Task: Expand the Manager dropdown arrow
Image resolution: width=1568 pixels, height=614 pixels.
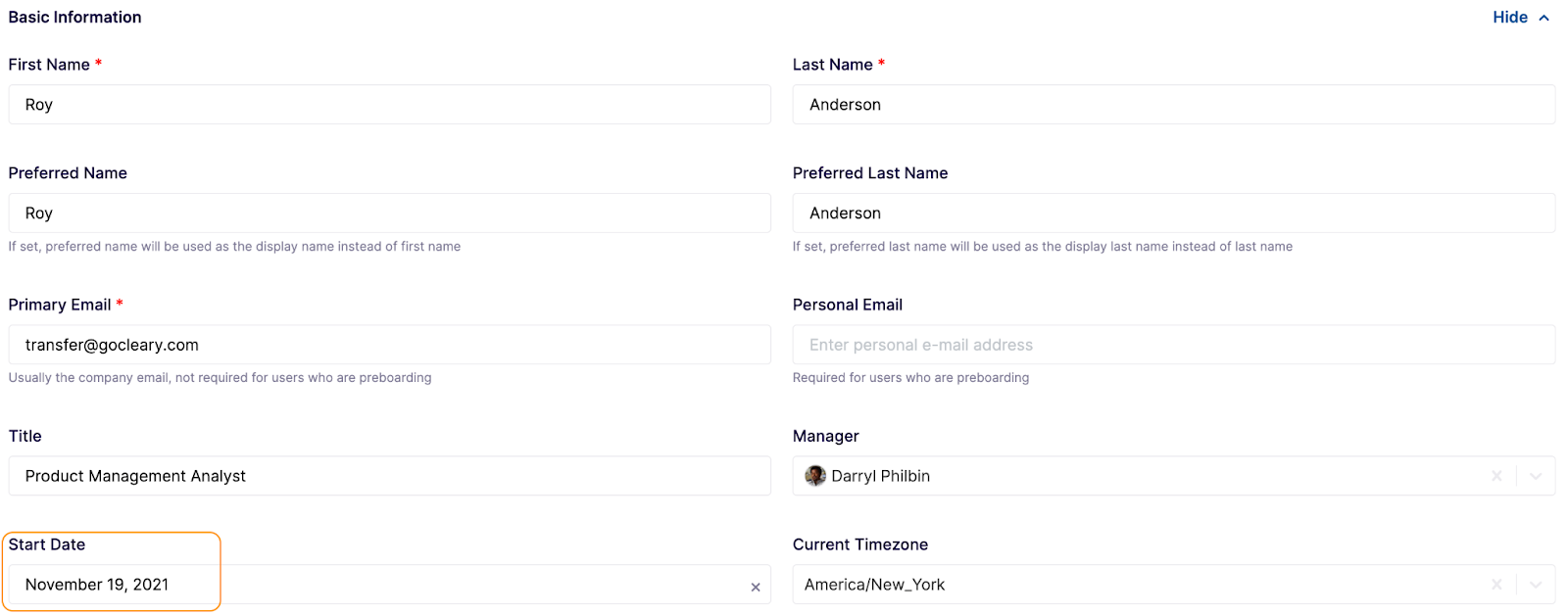Action: 1536,476
